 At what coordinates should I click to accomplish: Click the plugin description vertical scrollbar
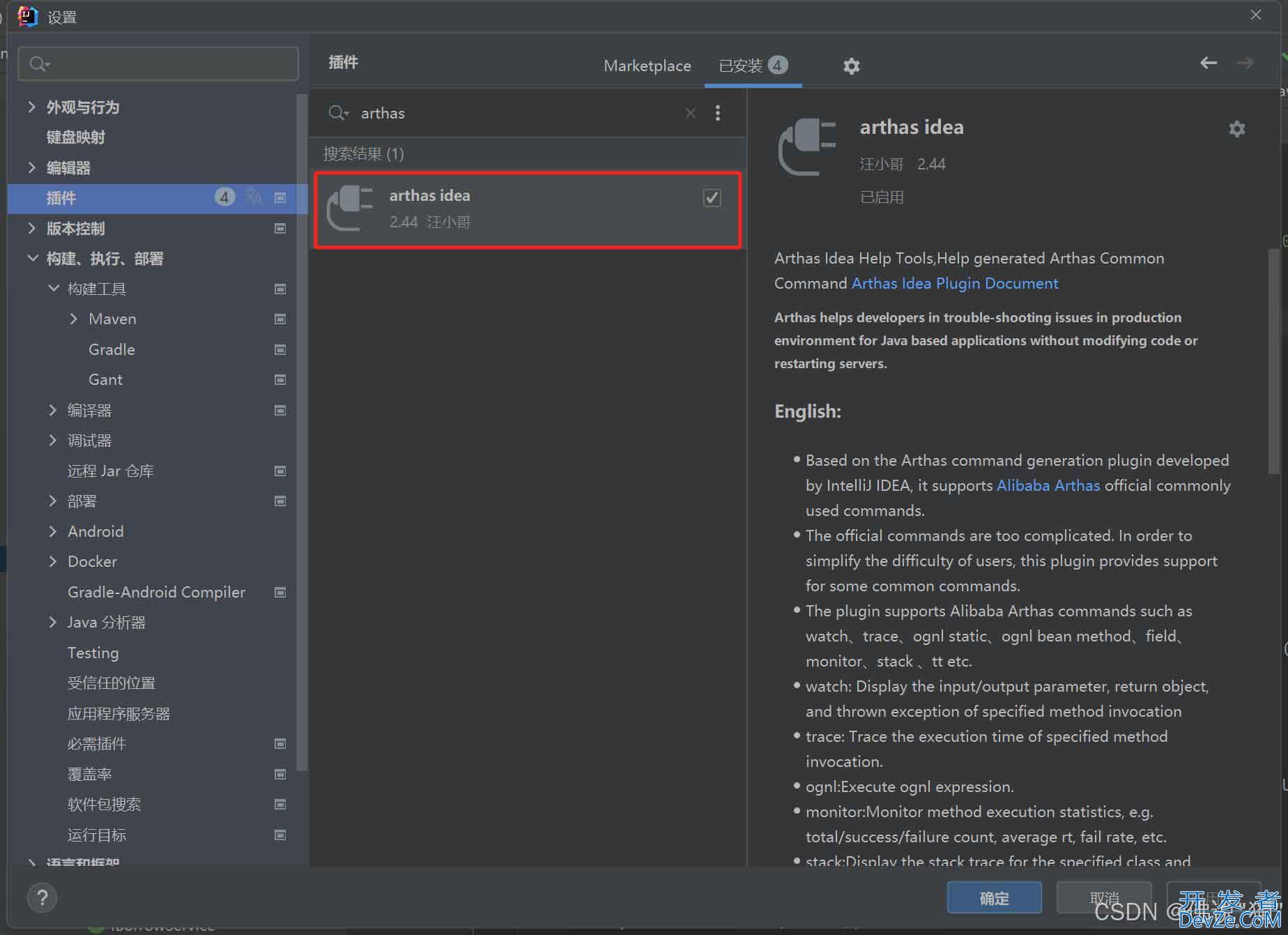[1274, 363]
